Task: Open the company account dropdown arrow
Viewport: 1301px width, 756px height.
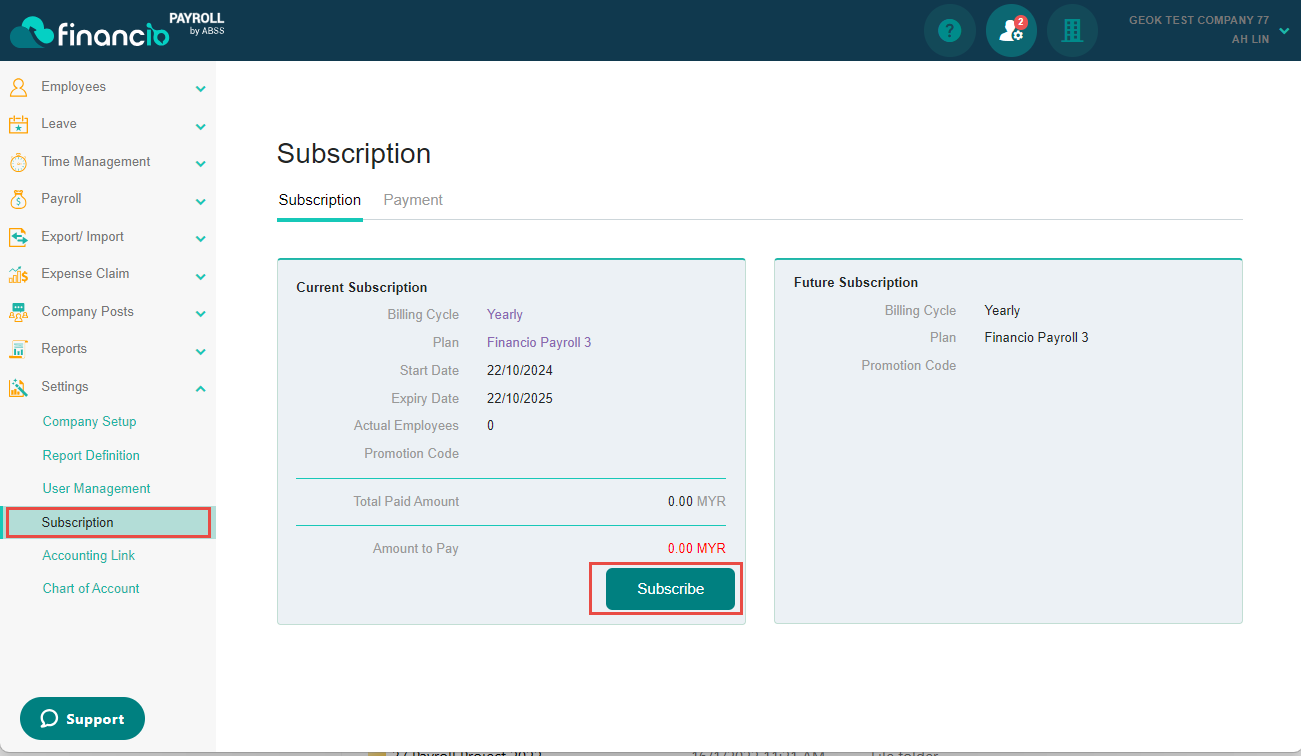Action: point(1284,30)
